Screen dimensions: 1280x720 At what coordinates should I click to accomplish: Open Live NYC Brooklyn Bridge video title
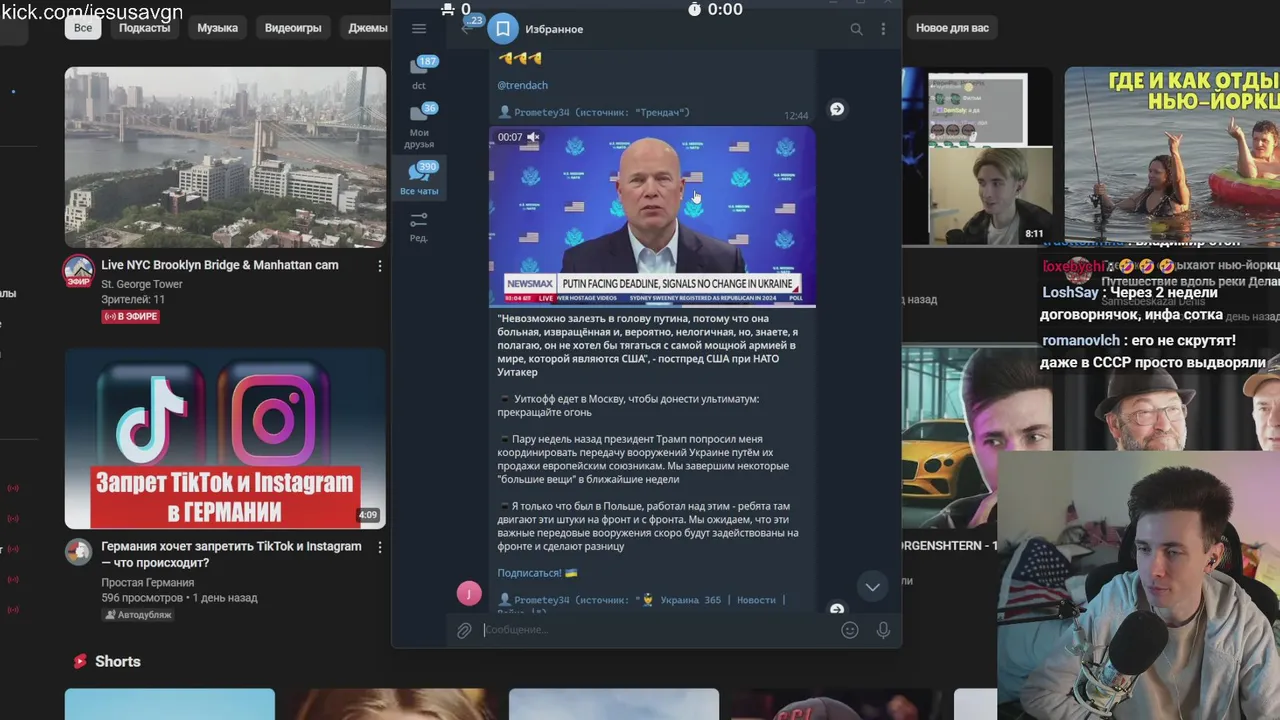220,265
